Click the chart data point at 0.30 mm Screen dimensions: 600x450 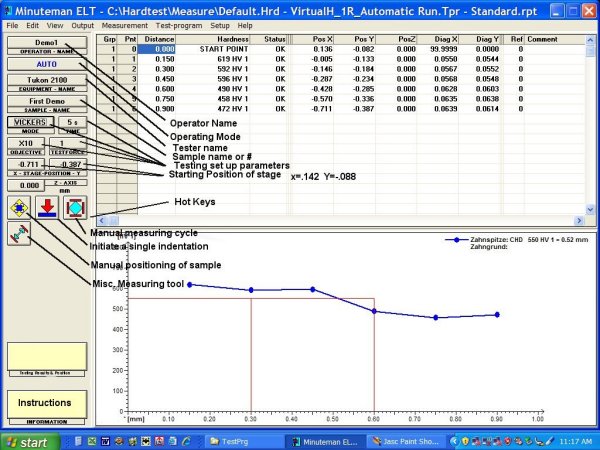[251, 290]
